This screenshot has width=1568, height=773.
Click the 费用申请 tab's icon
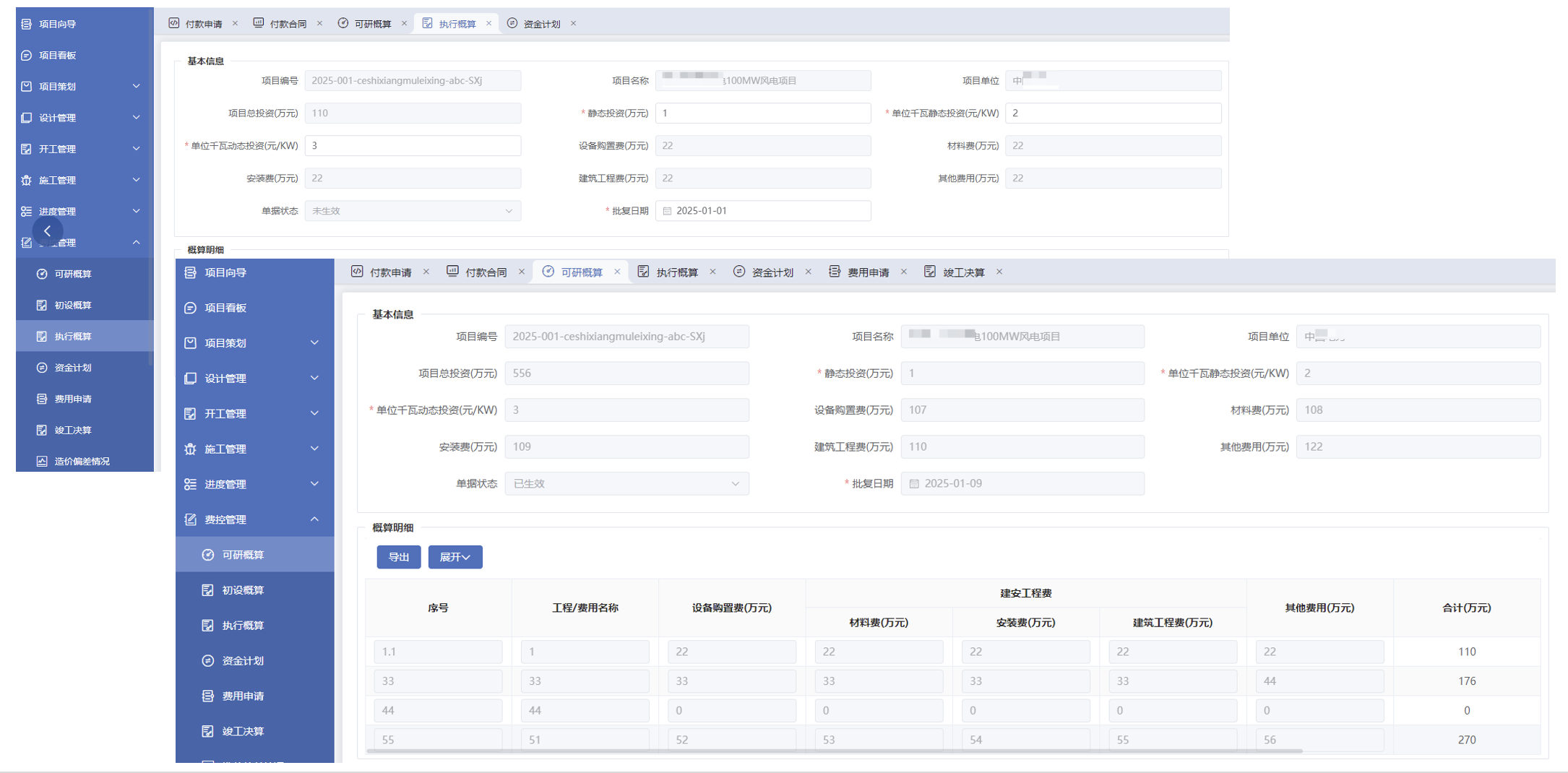click(835, 272)
